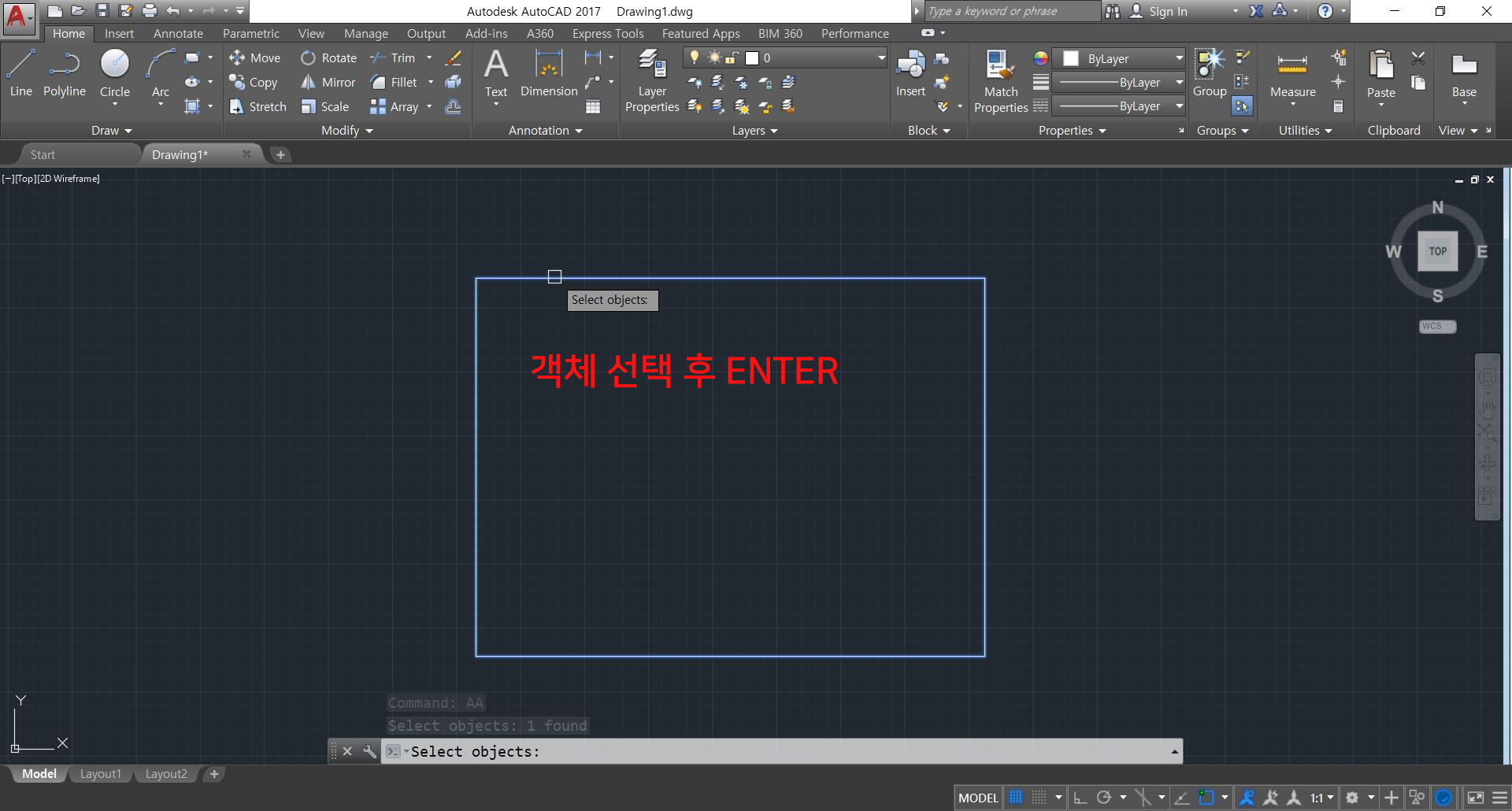Go to the Start file tab
Image resolution: width=1512 pixels, height=811 pixels.
(x=43, y=155)
